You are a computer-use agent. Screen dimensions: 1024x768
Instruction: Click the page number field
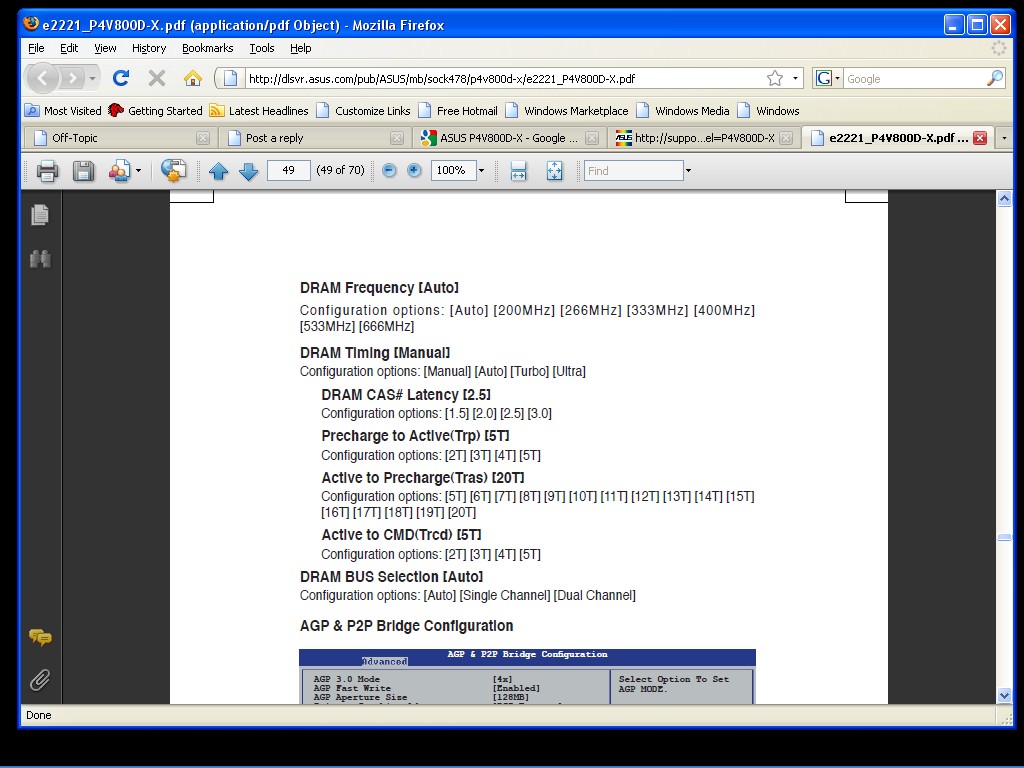click(288, 170)
